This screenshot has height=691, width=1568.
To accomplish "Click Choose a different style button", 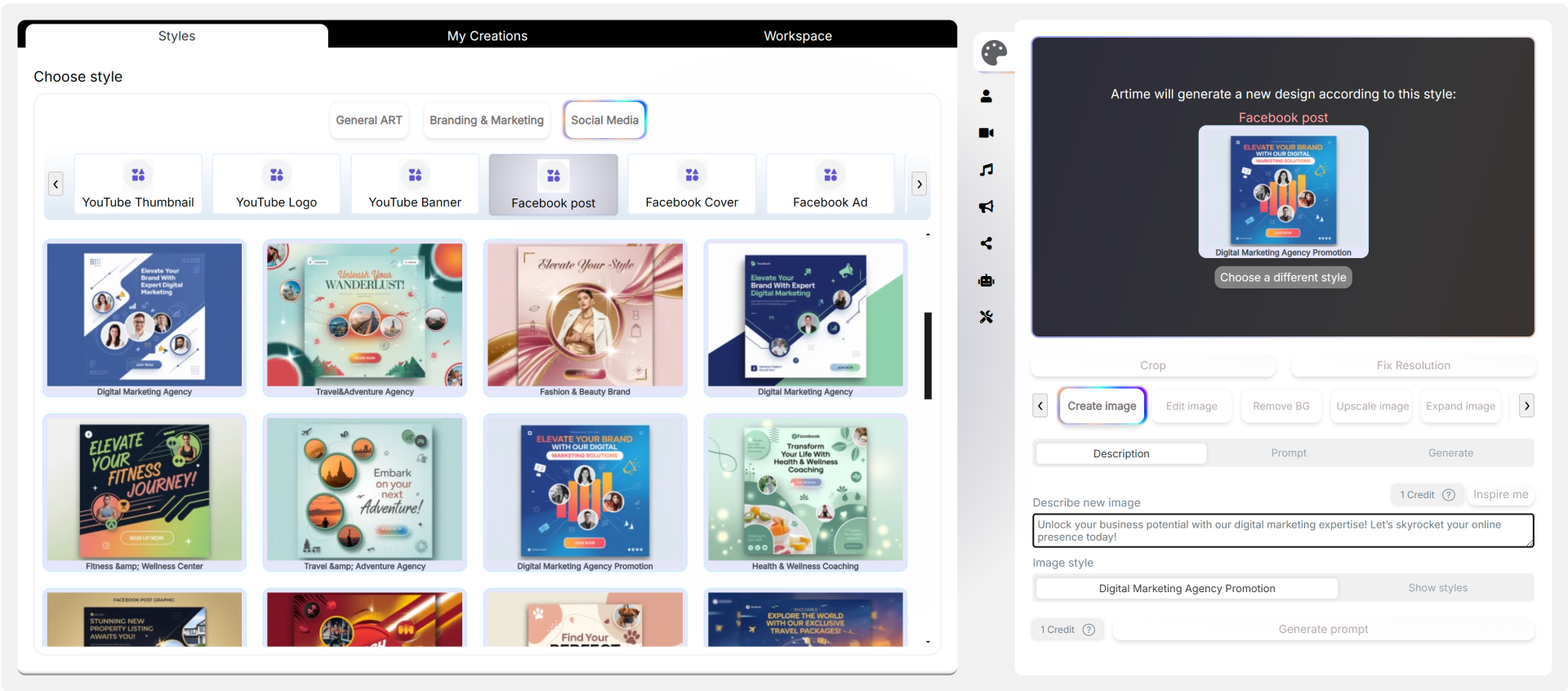I will pos(1283,278).
